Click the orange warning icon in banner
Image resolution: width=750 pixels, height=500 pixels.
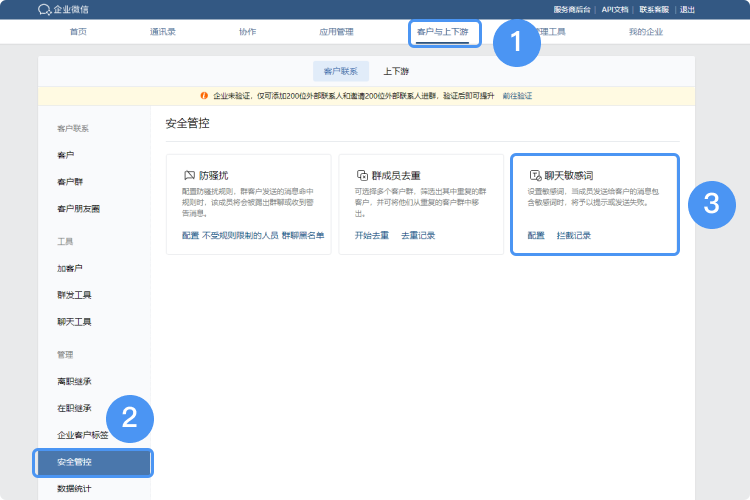204,96
